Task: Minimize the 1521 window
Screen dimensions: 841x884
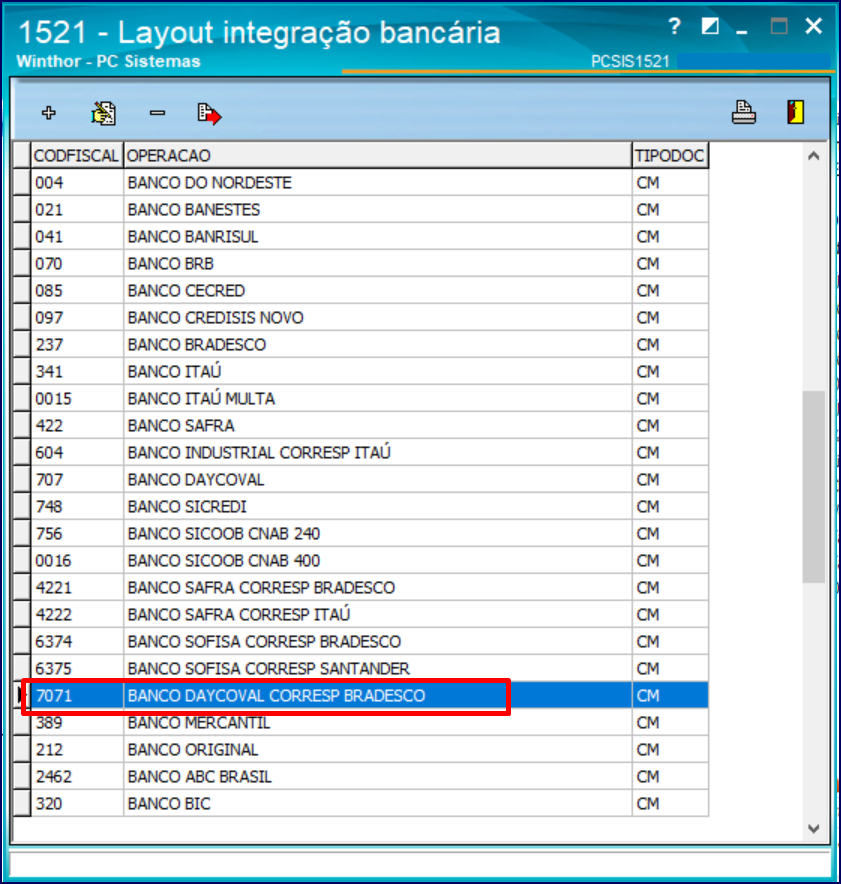Action: [x=742, y=32]
